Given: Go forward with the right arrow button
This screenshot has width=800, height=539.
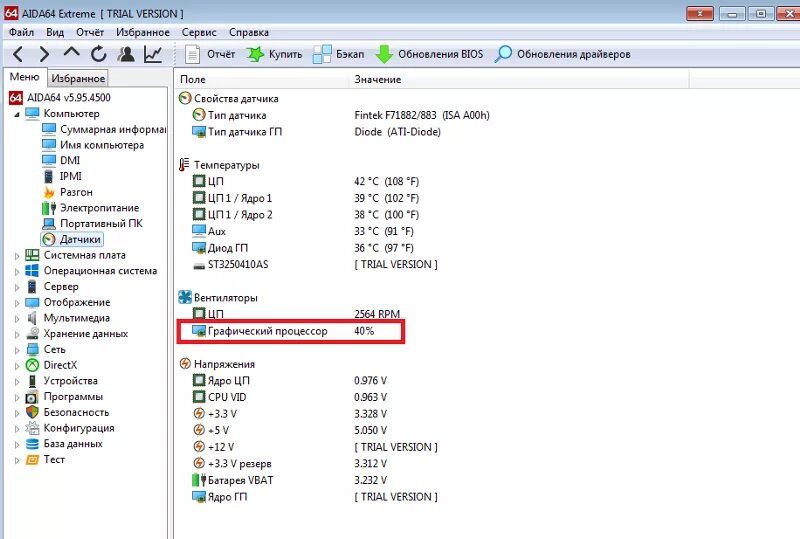Looking at the screenshot, I should tap(44, 54).
